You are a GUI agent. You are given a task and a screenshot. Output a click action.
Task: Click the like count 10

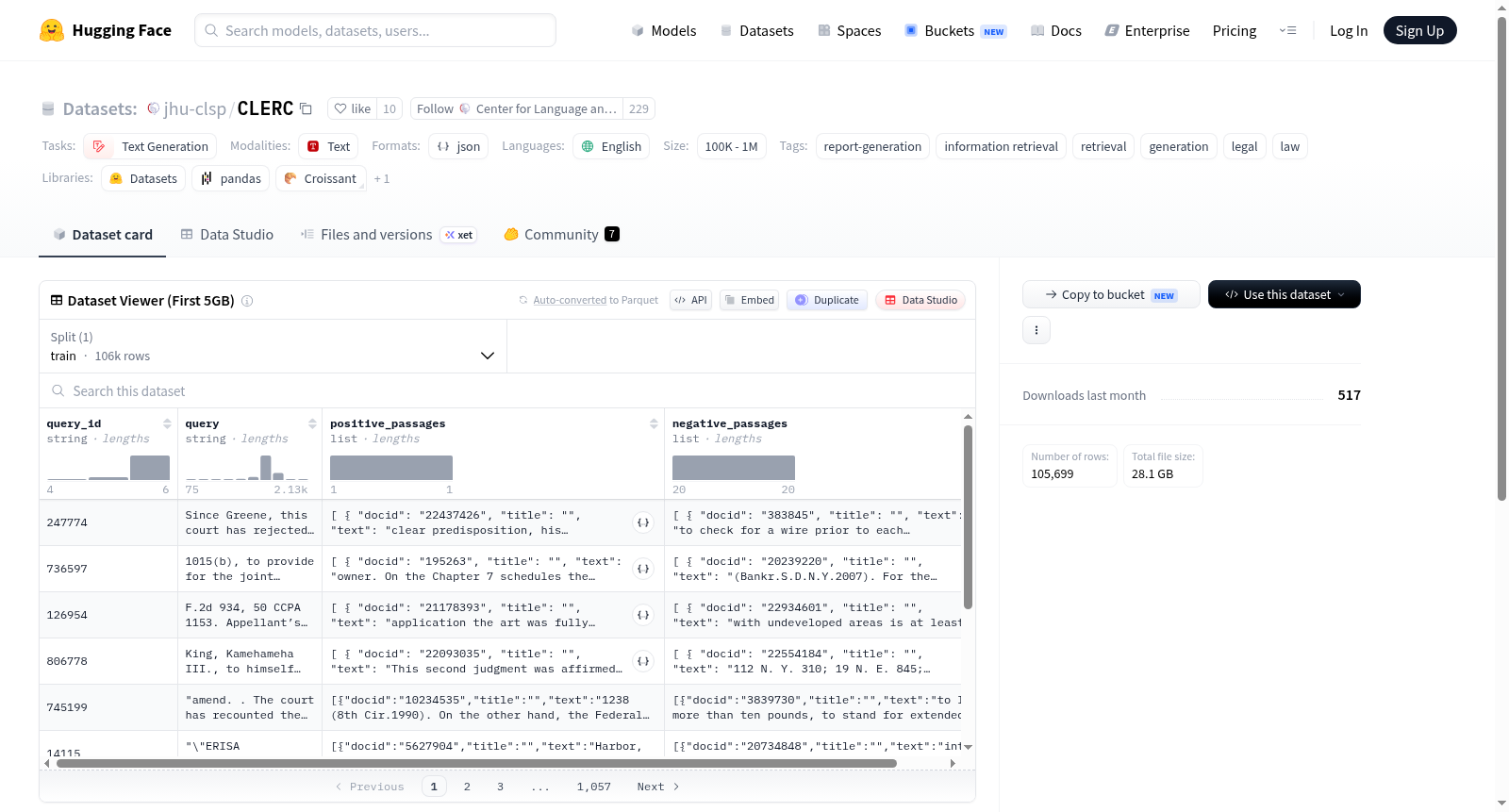pos(390,108)
